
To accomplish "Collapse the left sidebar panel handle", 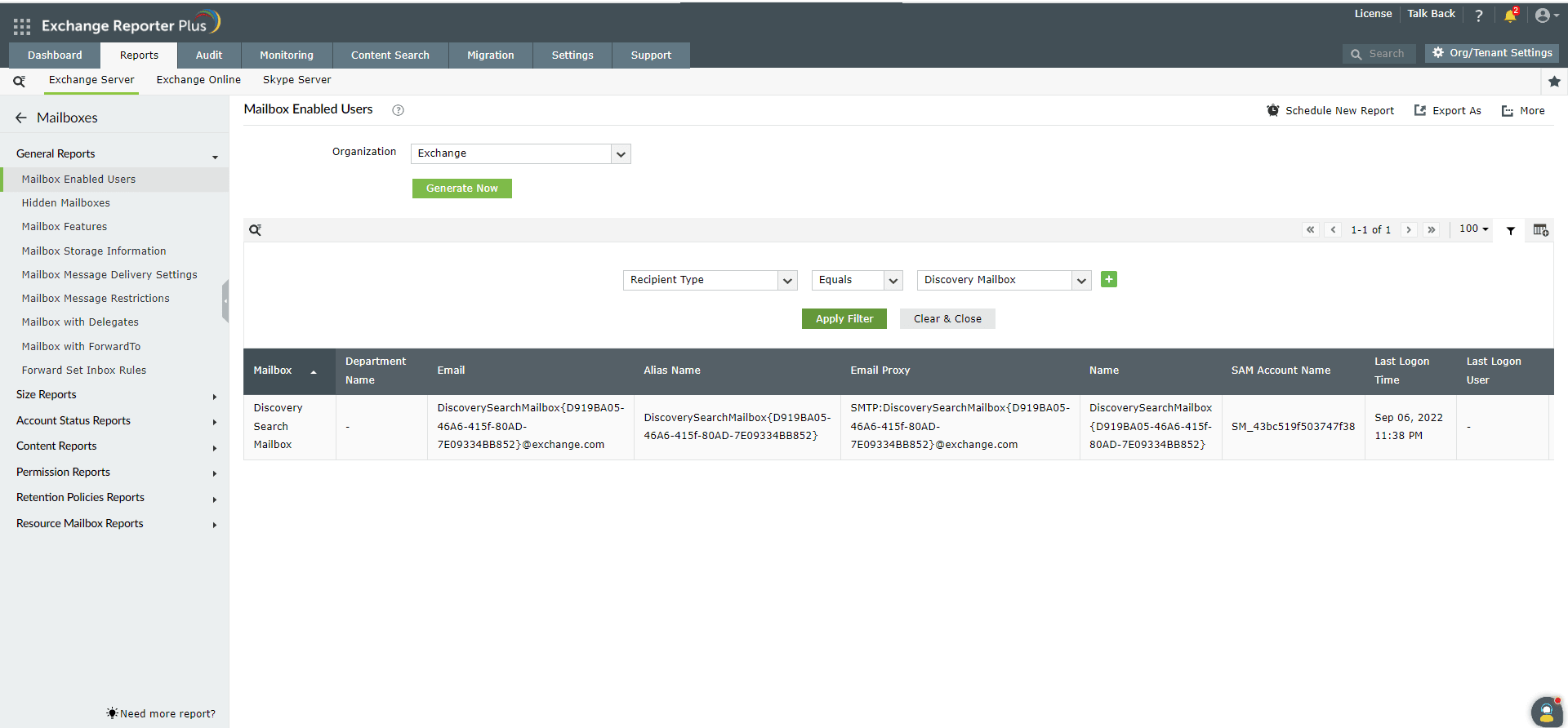I will coord(225,301).
